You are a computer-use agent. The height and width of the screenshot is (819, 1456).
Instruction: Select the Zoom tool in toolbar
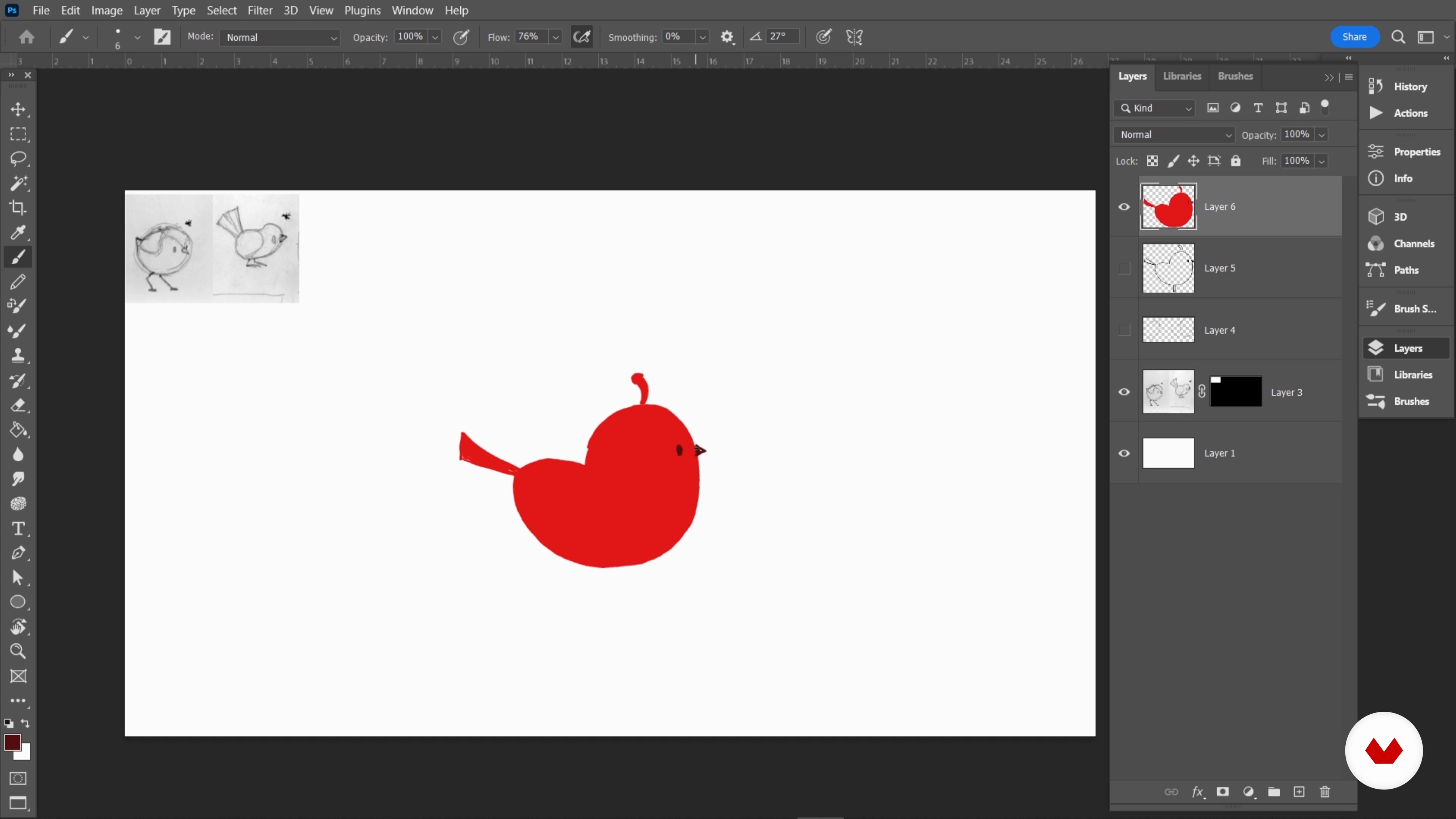[x=18, y=651]
